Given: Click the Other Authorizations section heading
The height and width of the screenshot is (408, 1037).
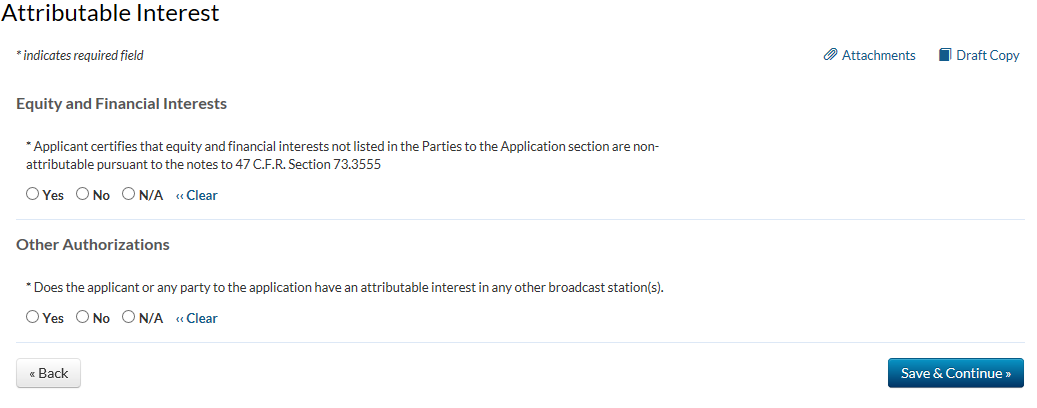Looking at the screenshot, I should click(93, 245).
